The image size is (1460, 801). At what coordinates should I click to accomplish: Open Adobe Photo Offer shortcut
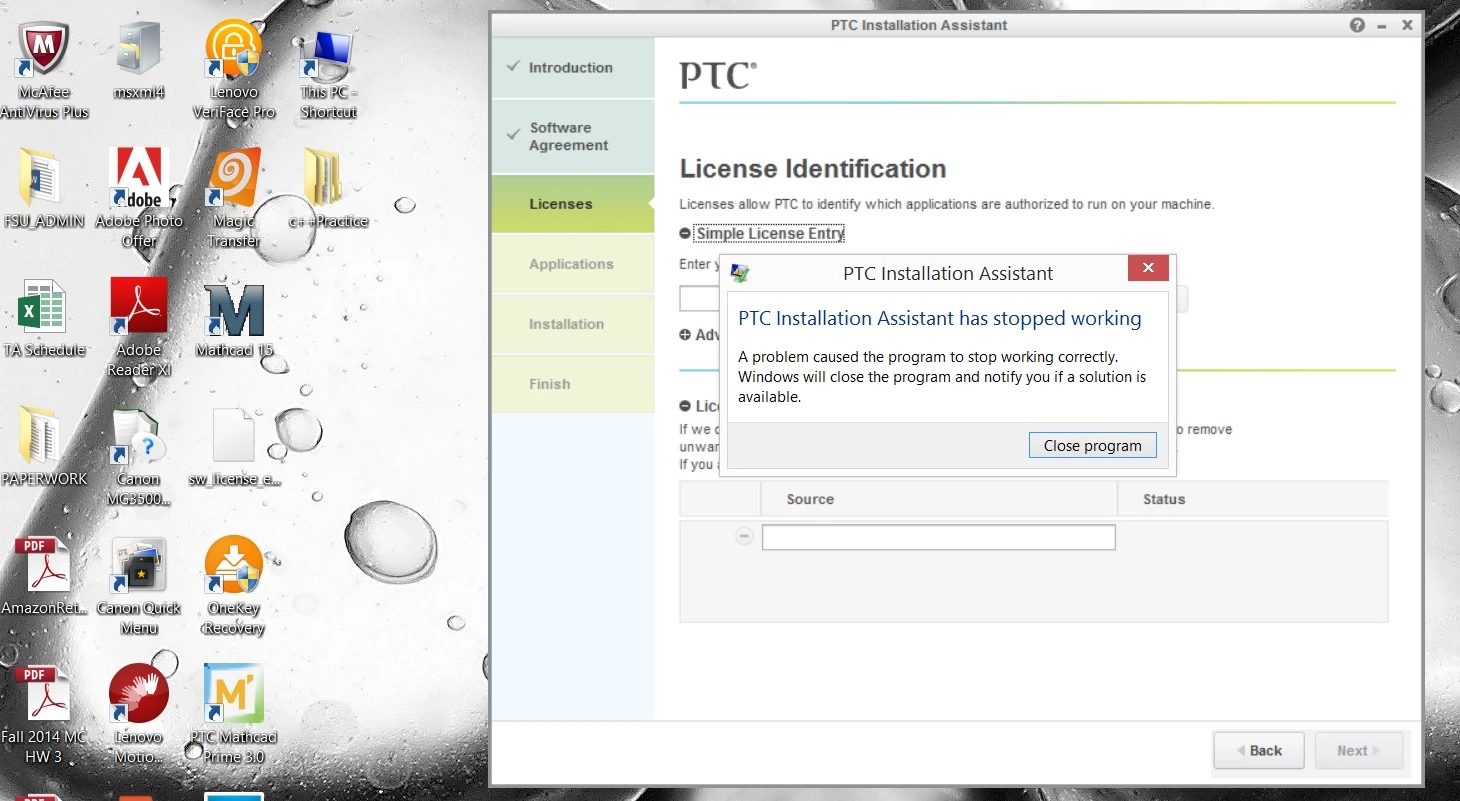(x=139, y=178)
